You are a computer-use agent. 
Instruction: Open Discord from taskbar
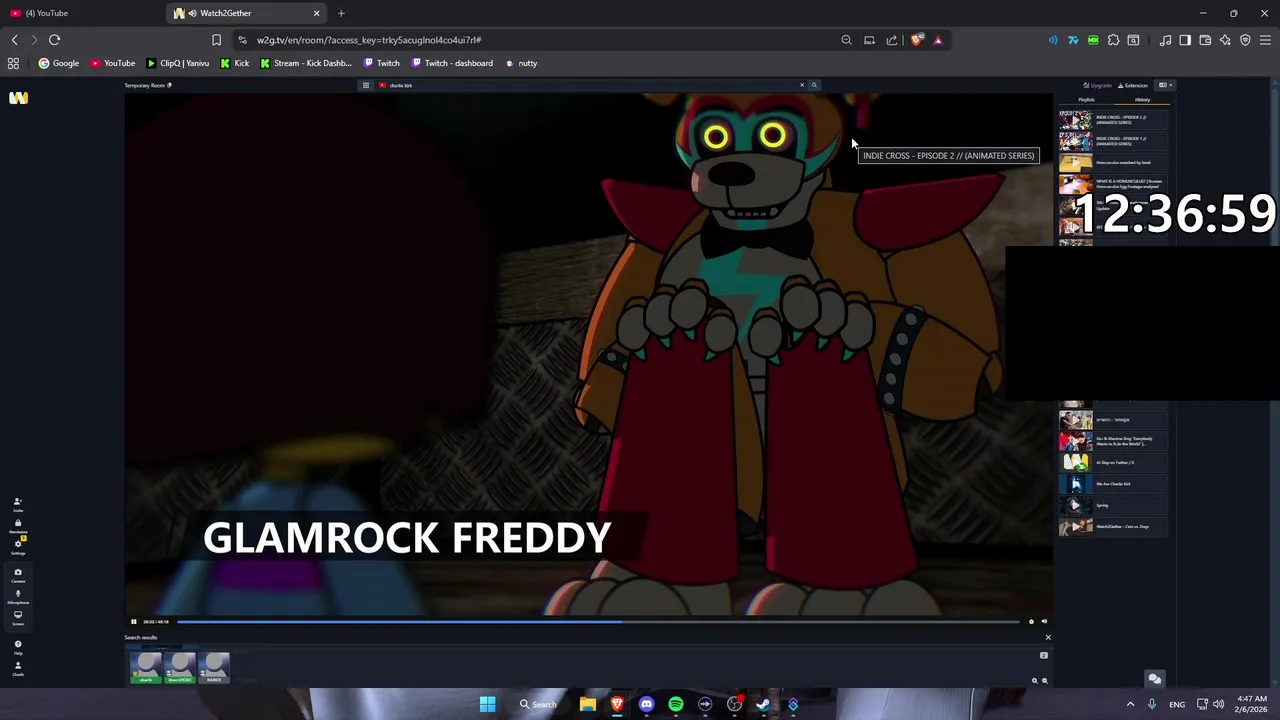[x=646, y=704]
